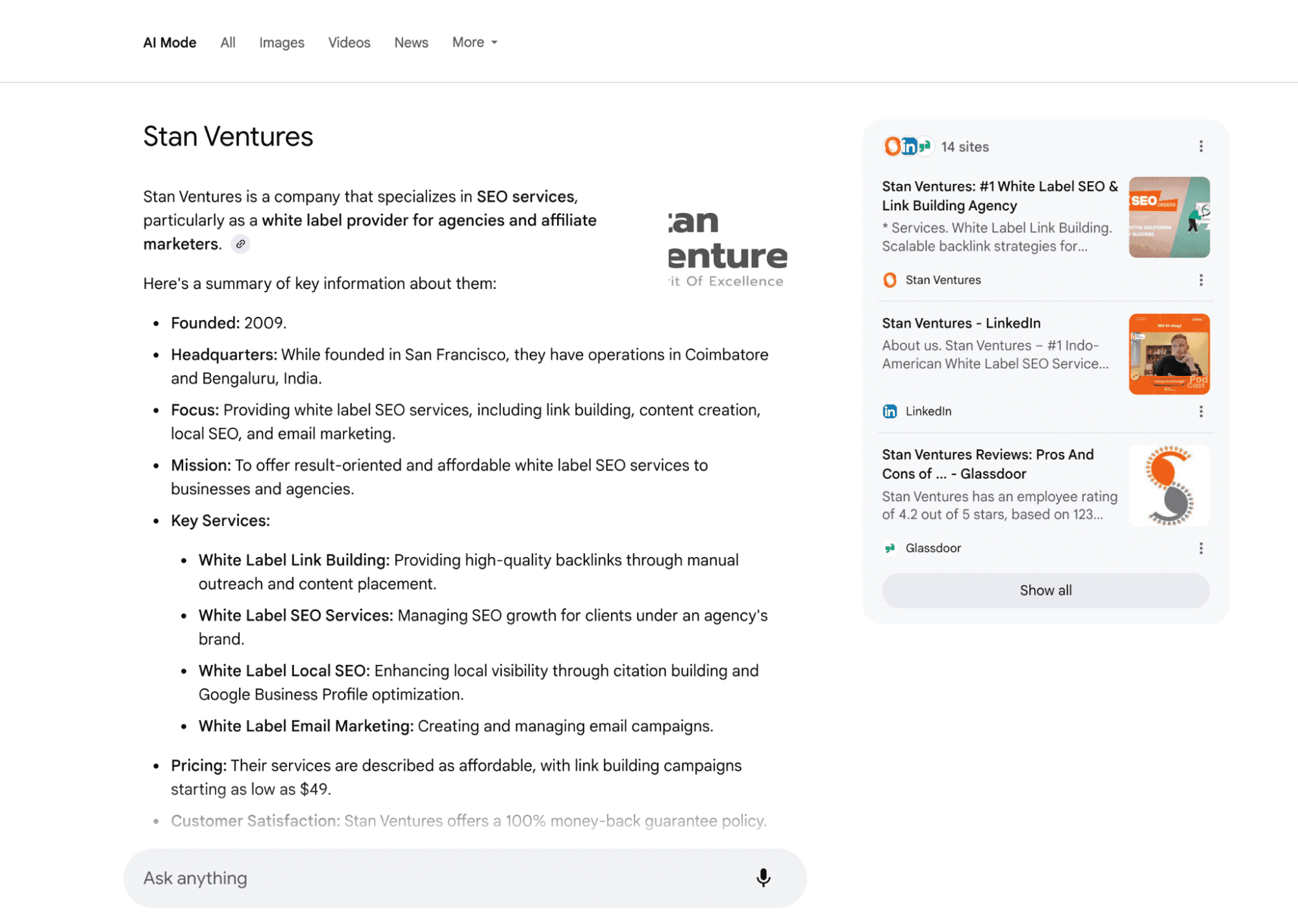Click the SEO thumbnail for Stan Ventures result
Screen dimensions: 1298x924
[x=1169, y=217]
